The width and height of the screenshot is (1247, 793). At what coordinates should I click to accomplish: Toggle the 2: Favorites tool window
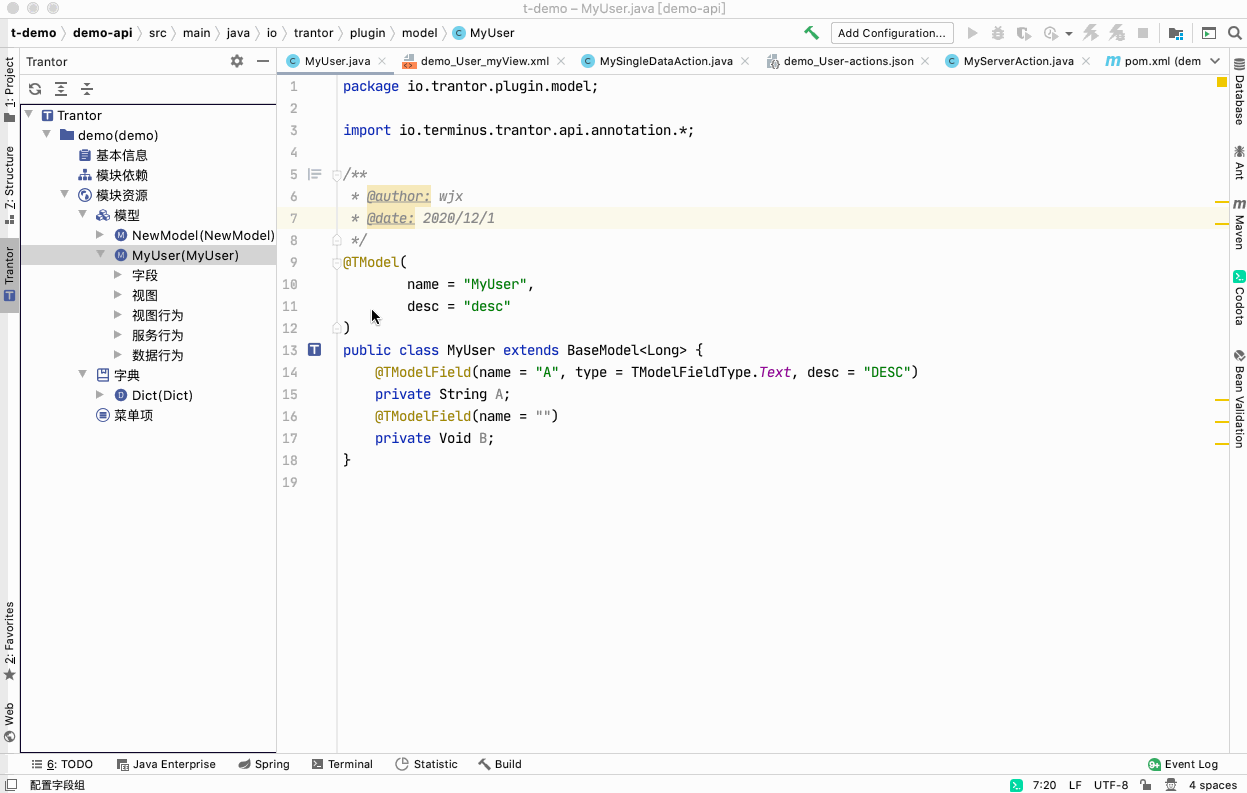(x=10, y=641)
